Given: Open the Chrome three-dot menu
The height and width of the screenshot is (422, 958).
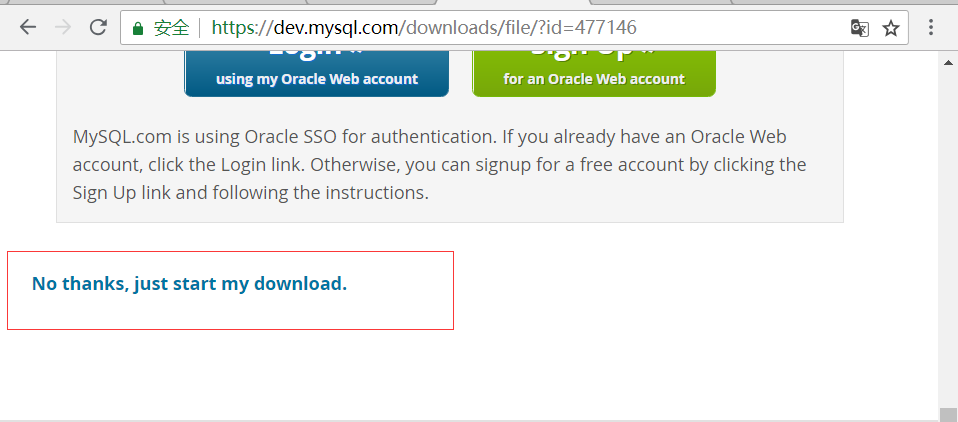Looking at the screenshot, I should point(932,27).
